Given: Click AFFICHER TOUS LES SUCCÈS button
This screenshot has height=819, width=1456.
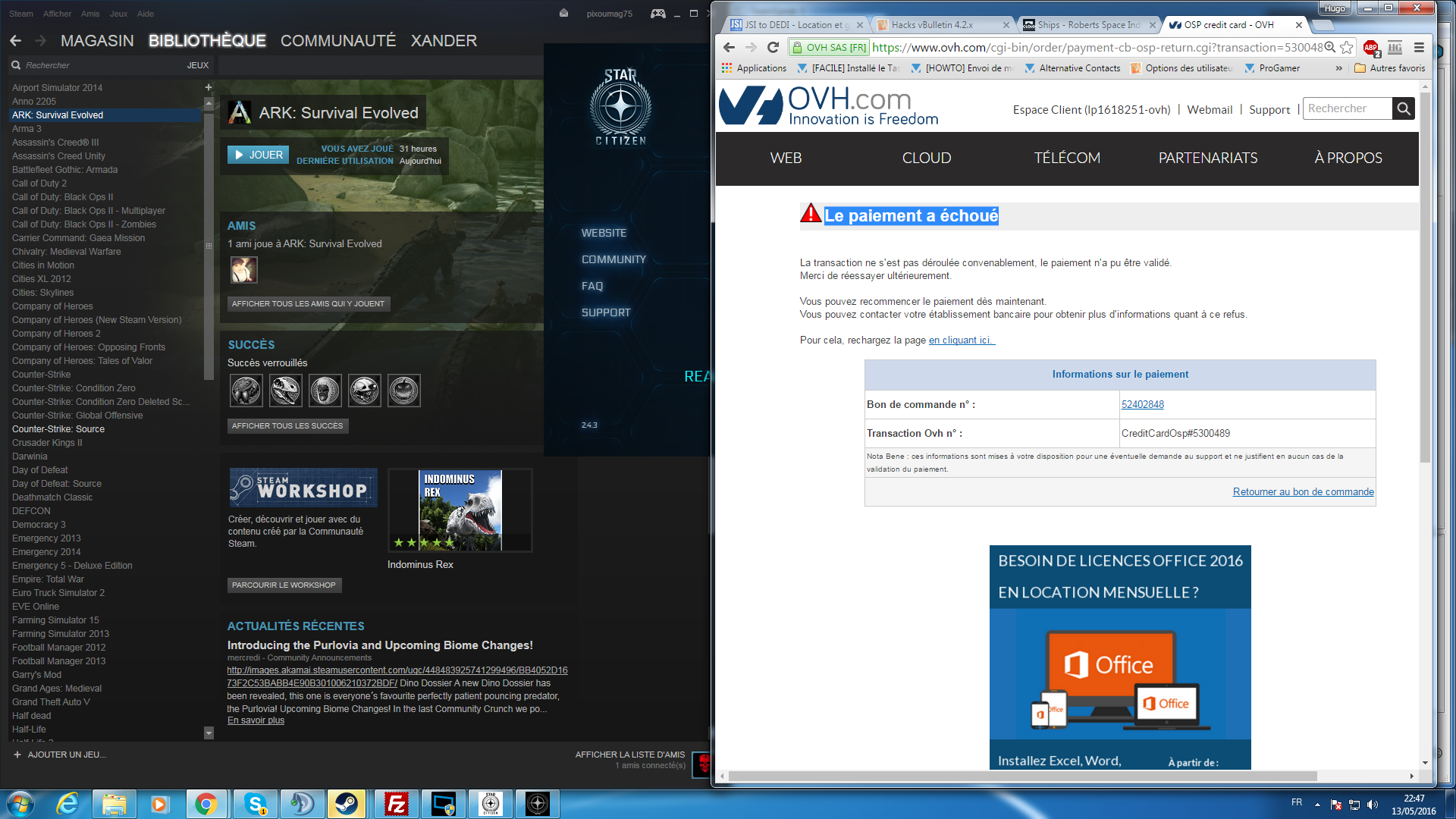Looking at the screenshot, I should [287, 426].
